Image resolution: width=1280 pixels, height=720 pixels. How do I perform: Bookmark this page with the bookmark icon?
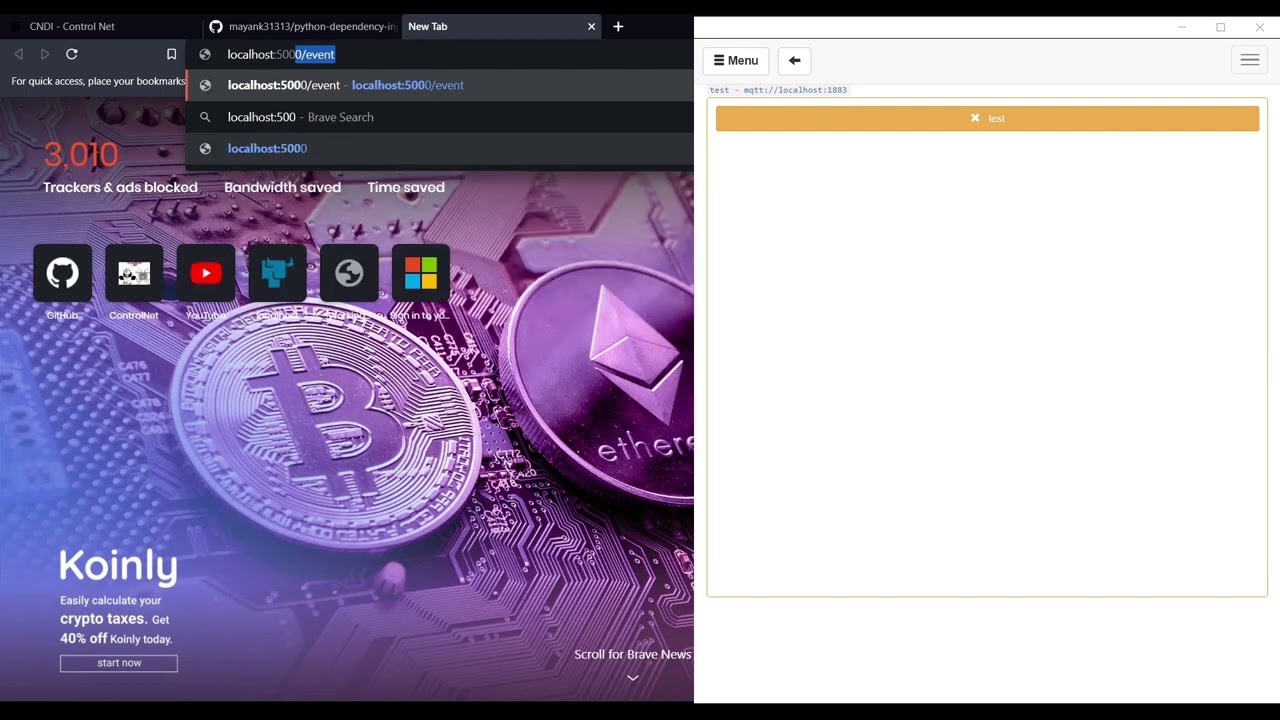171,54
